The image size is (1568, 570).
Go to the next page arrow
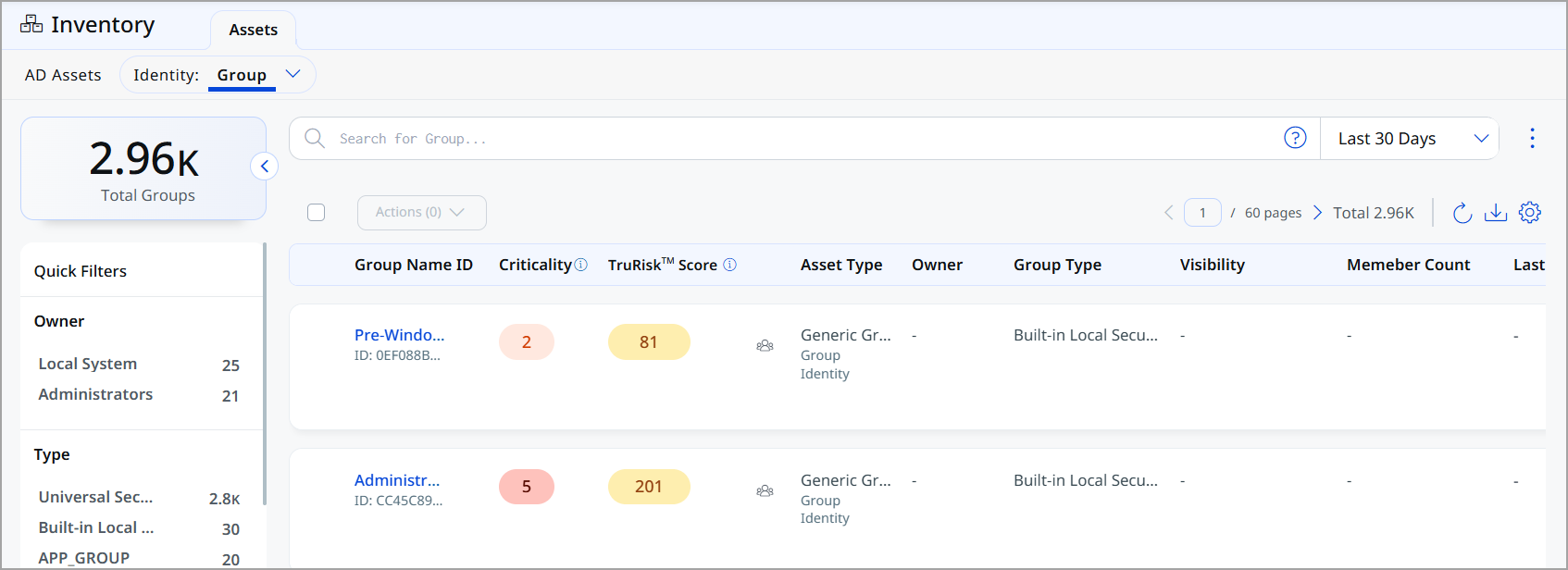click(1317, 213)
